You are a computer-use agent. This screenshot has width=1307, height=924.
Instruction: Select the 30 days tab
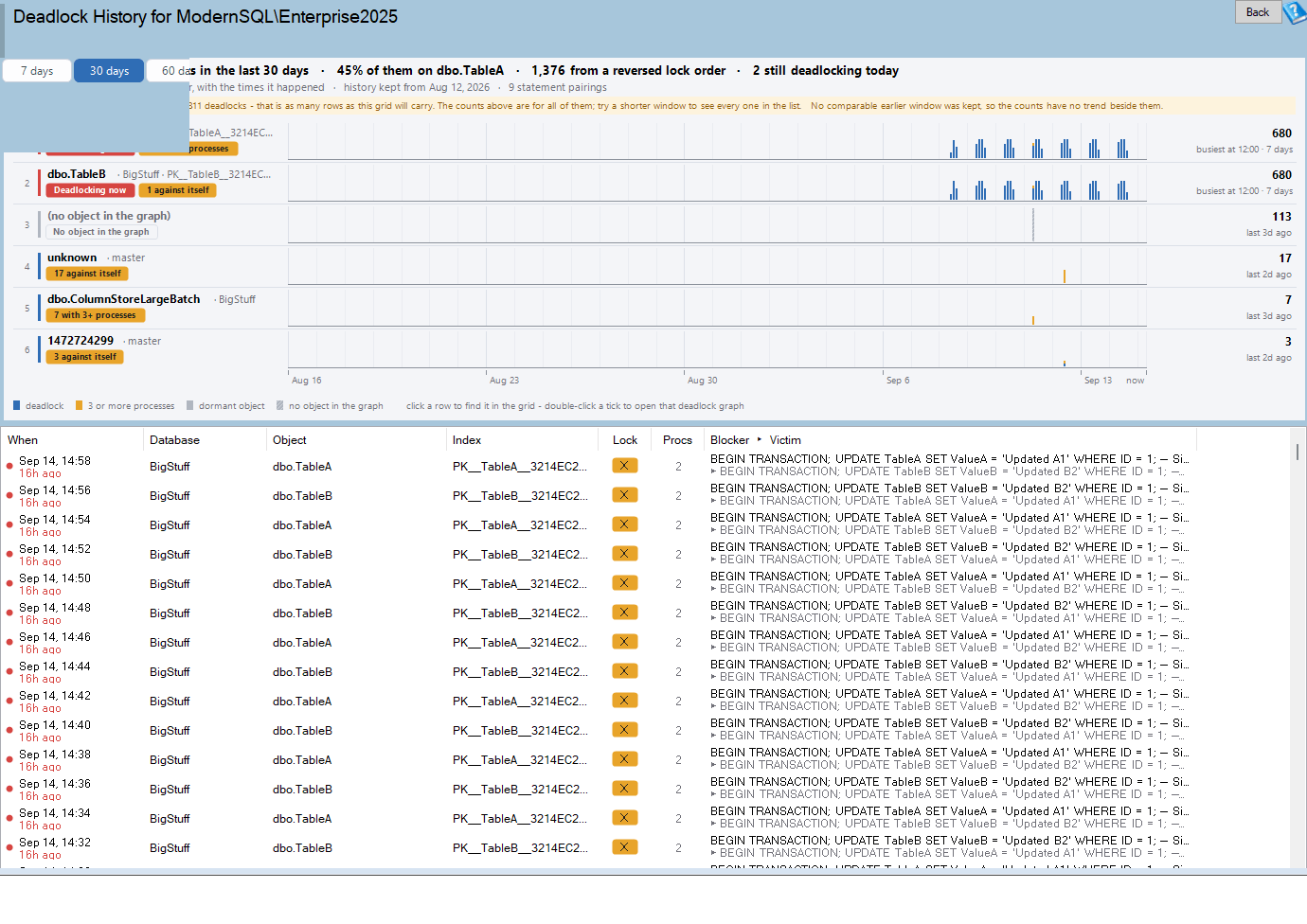pos(109,71)
